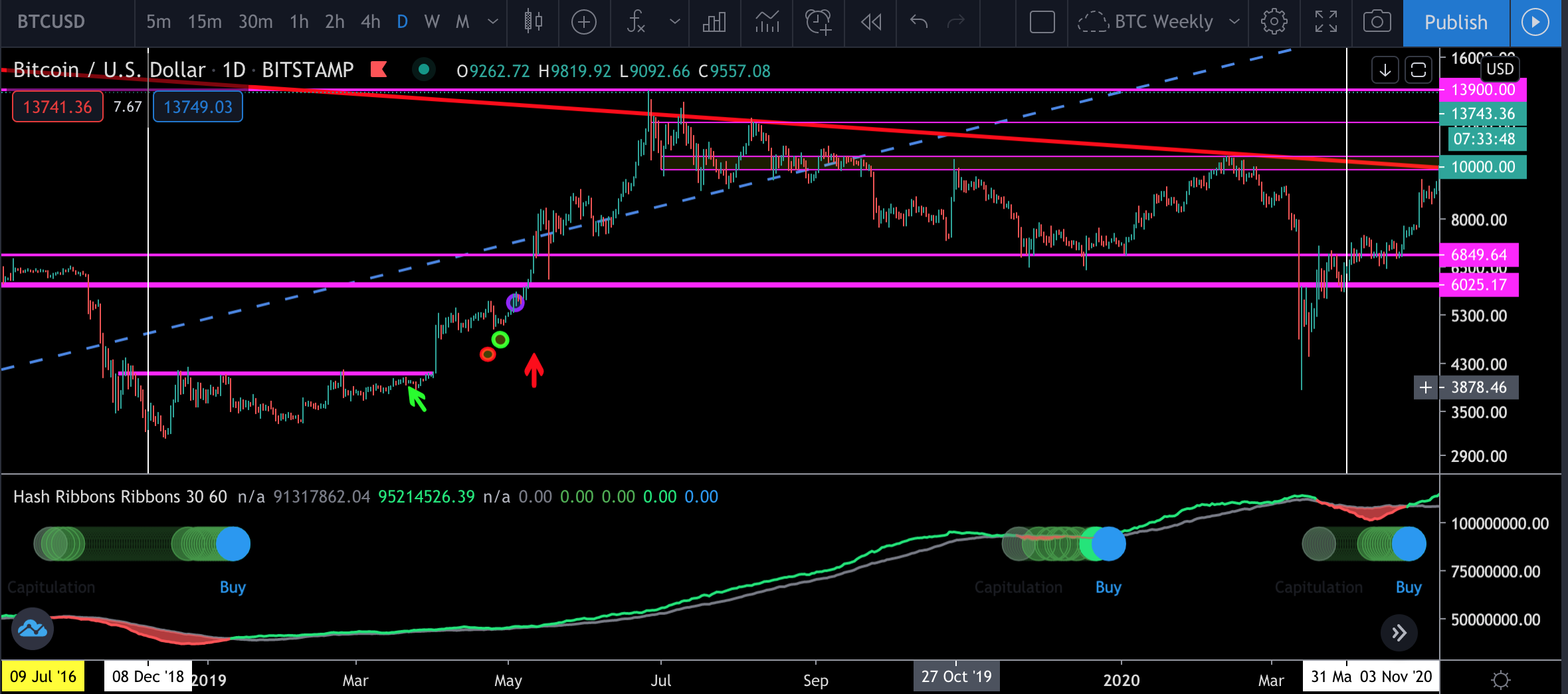Click the green circle marker on chart

pyautogui.click(x=500, y=340)
